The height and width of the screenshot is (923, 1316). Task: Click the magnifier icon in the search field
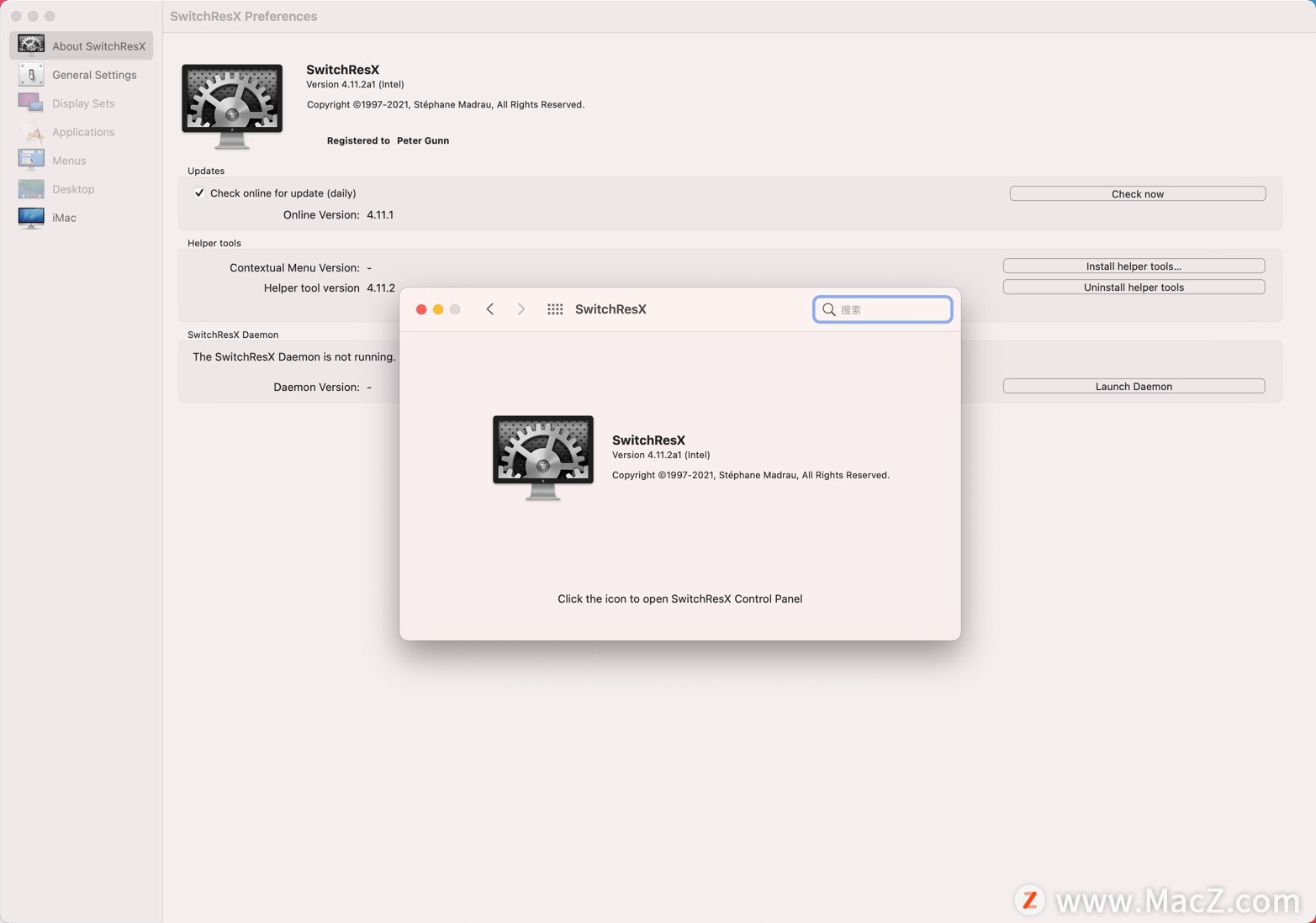click(x=829, y=309)
